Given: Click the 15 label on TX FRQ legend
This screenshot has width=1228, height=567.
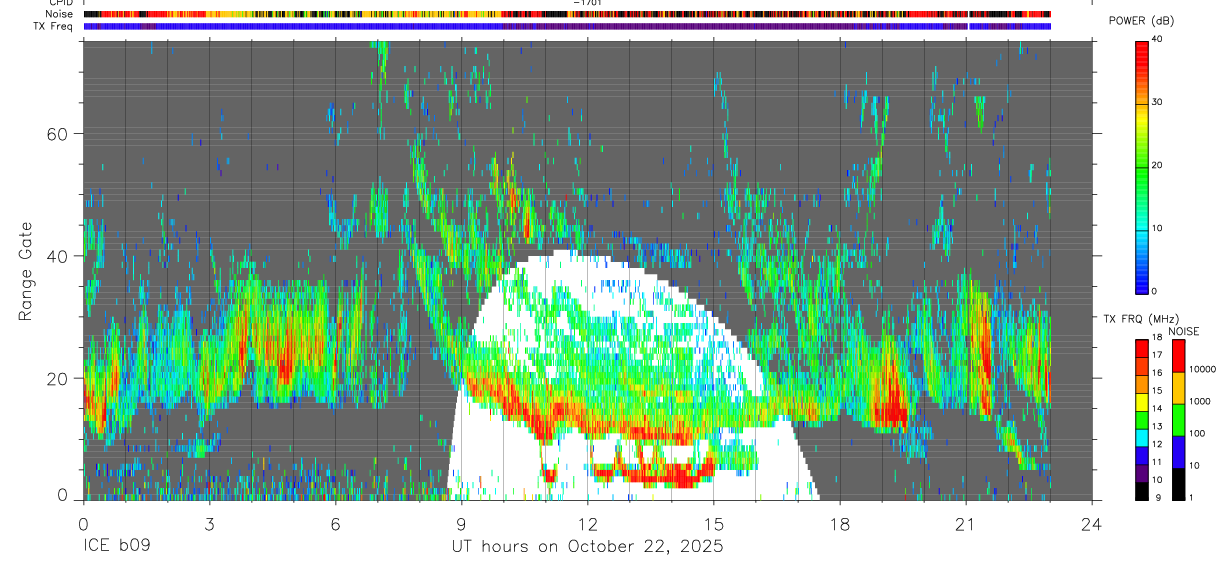Looking at the screenshot, I should tap(1157, 391).
